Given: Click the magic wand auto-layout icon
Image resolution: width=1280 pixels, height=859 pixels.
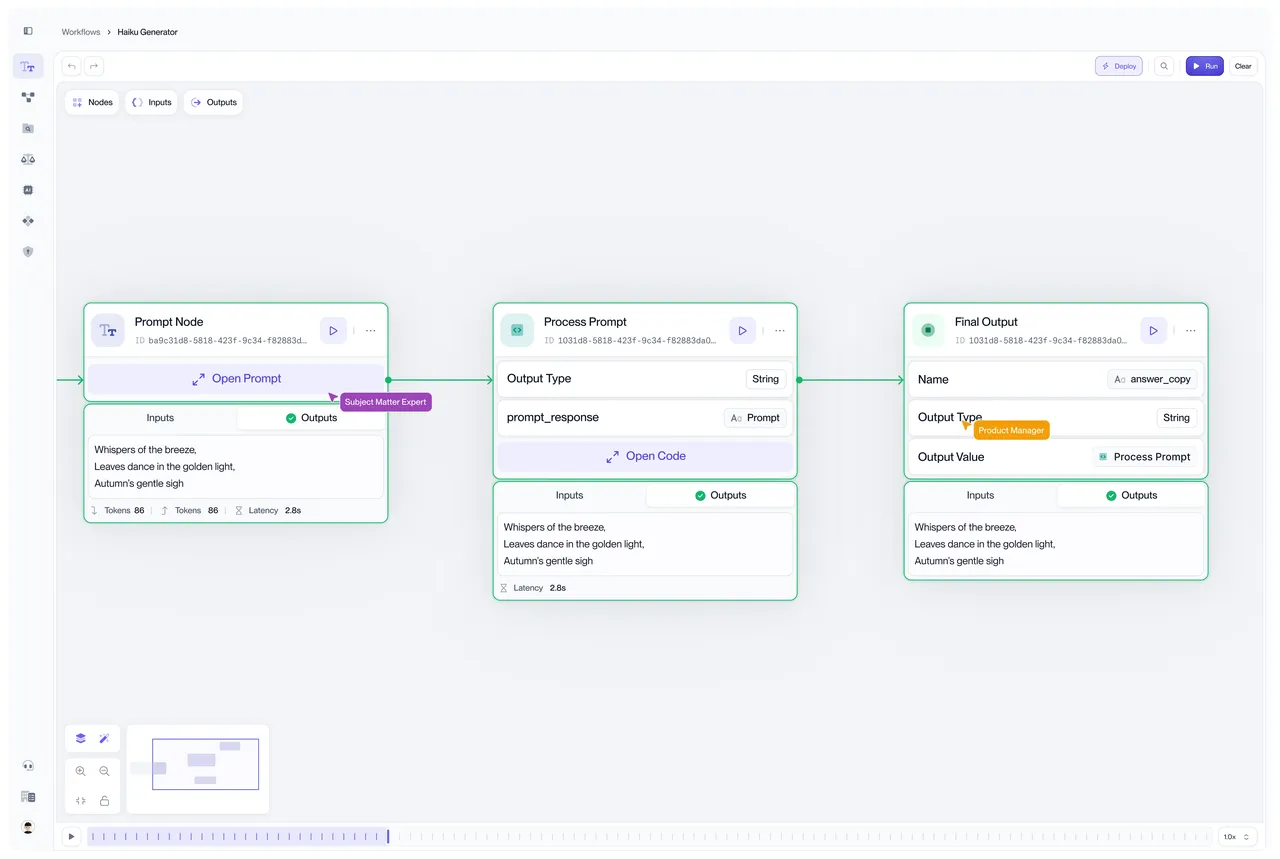Looking at the screenshot, I should [104, 739].
